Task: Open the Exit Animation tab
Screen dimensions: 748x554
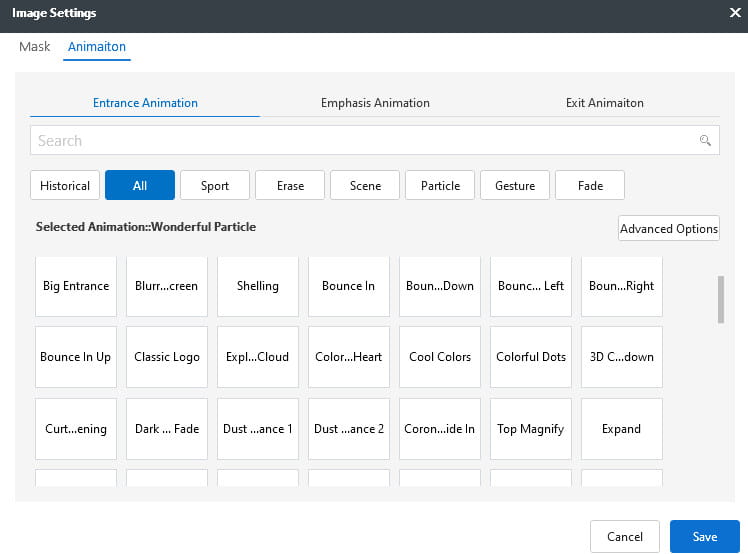Action: (604, 103)
